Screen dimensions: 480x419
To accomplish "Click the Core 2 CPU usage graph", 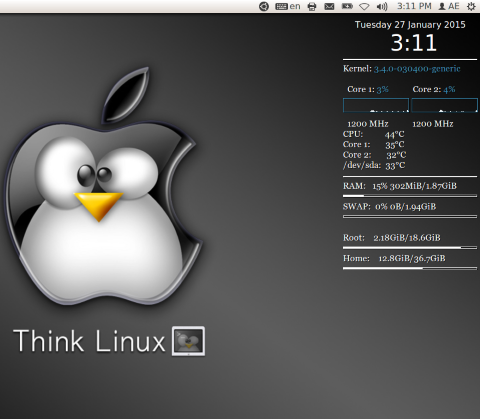I will (444, 105).
